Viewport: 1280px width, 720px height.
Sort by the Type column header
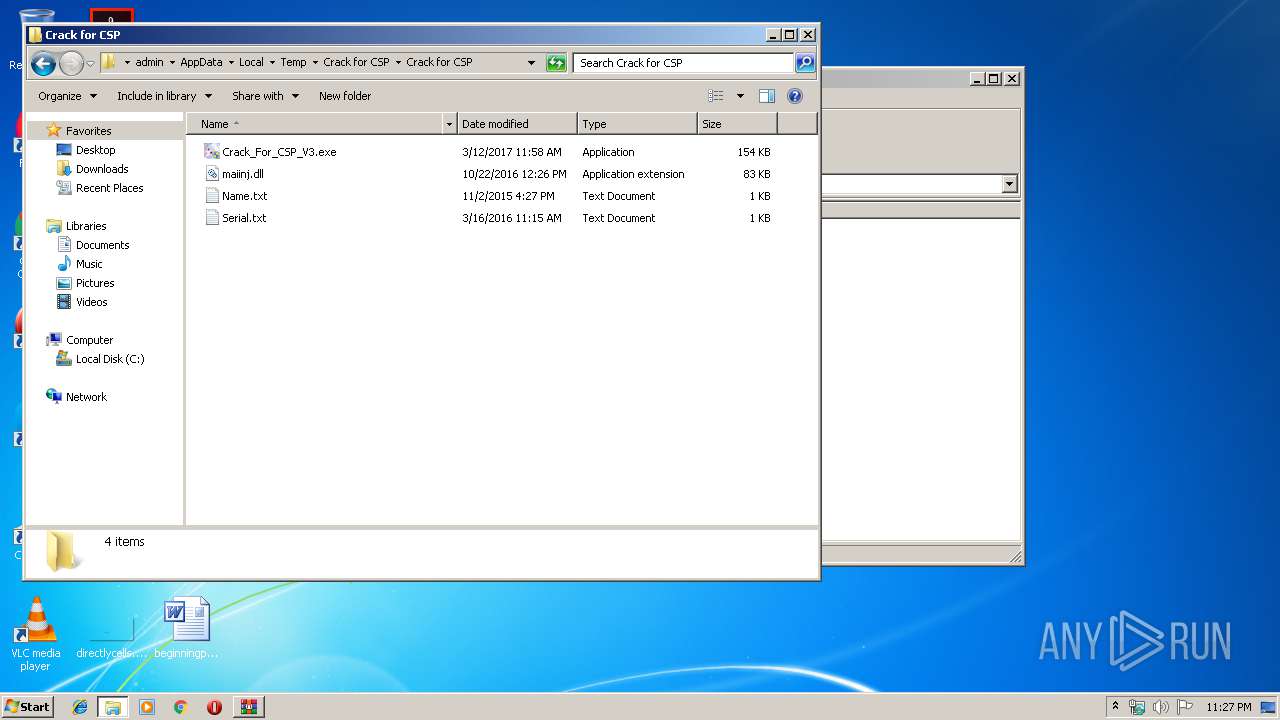point(637,124)
